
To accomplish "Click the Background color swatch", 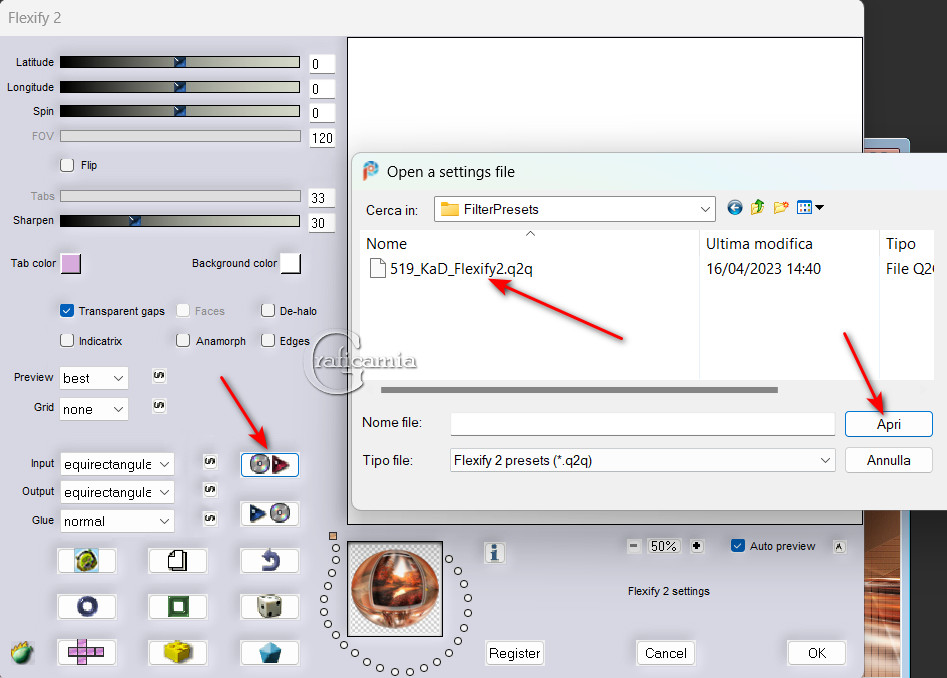I will pos(291,264).
